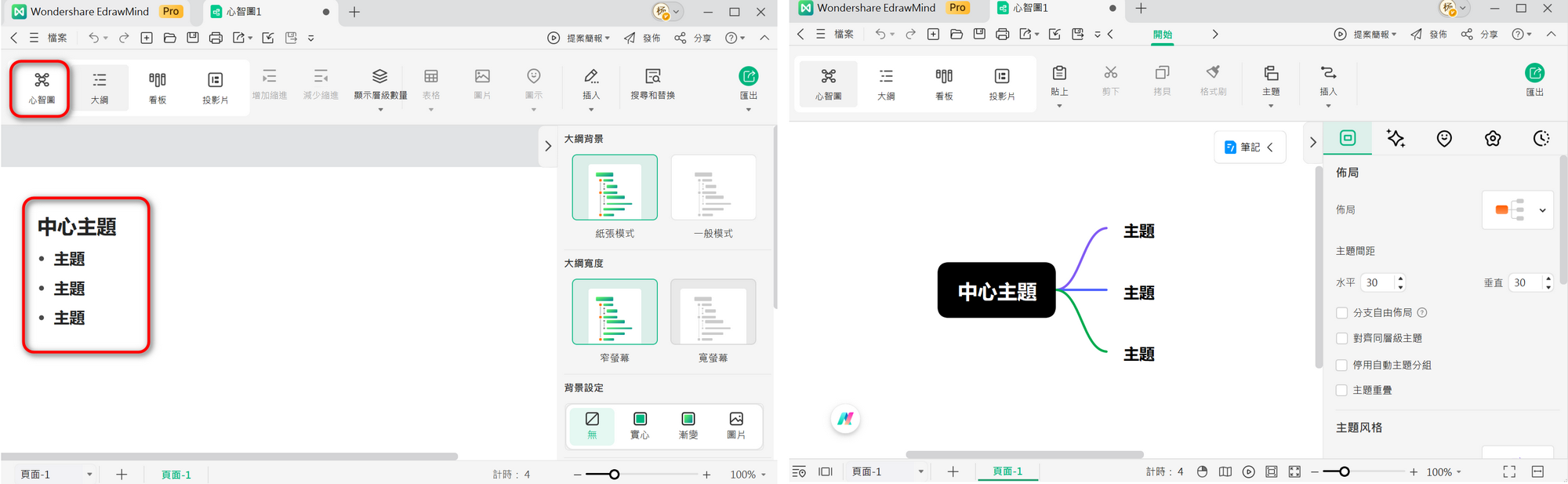Click play presentation icon in right status bar

pos(1248,471)
